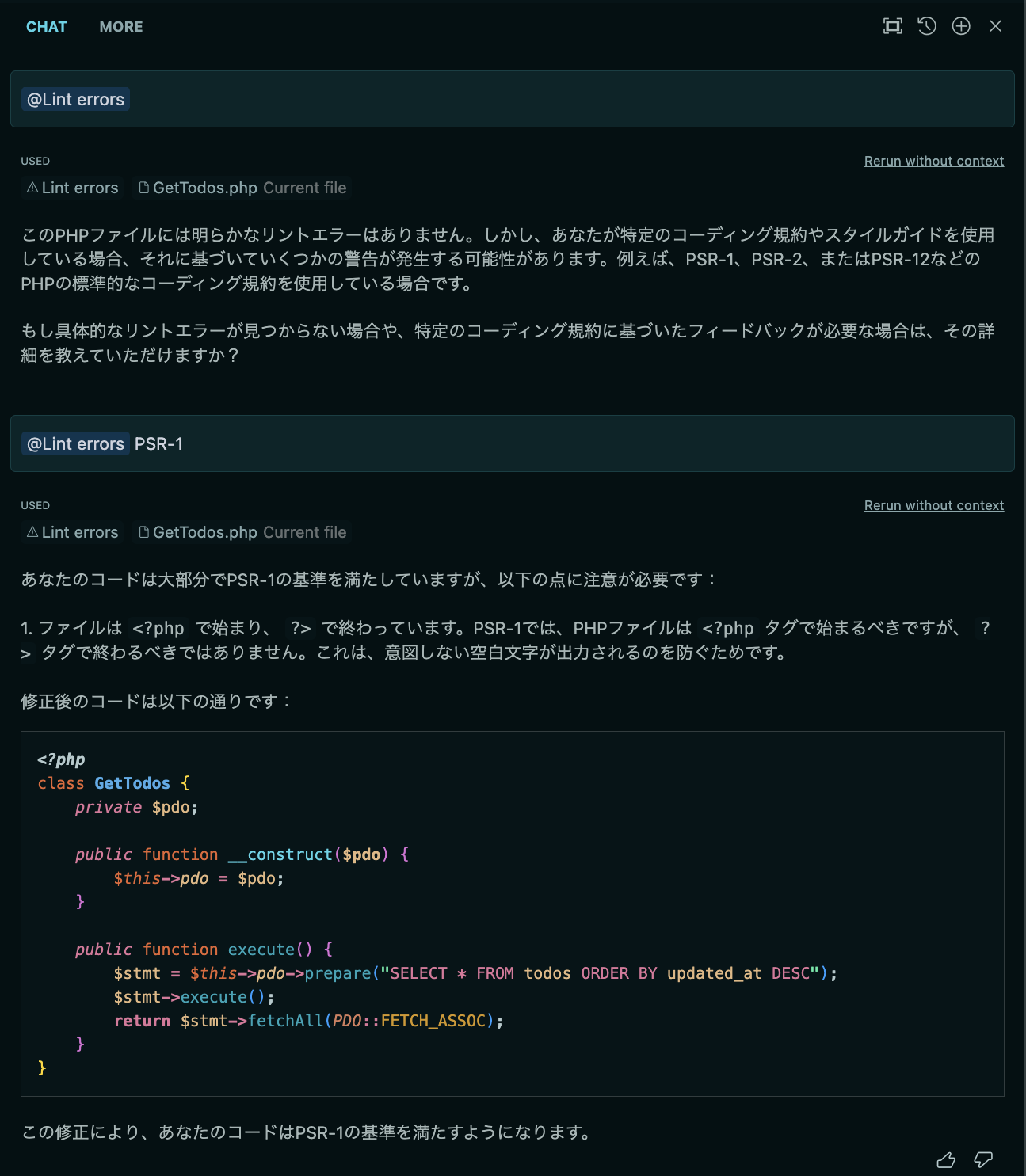Expand chat into full editor view
The image size is (1026, 1176).
[x=891, y=25]
